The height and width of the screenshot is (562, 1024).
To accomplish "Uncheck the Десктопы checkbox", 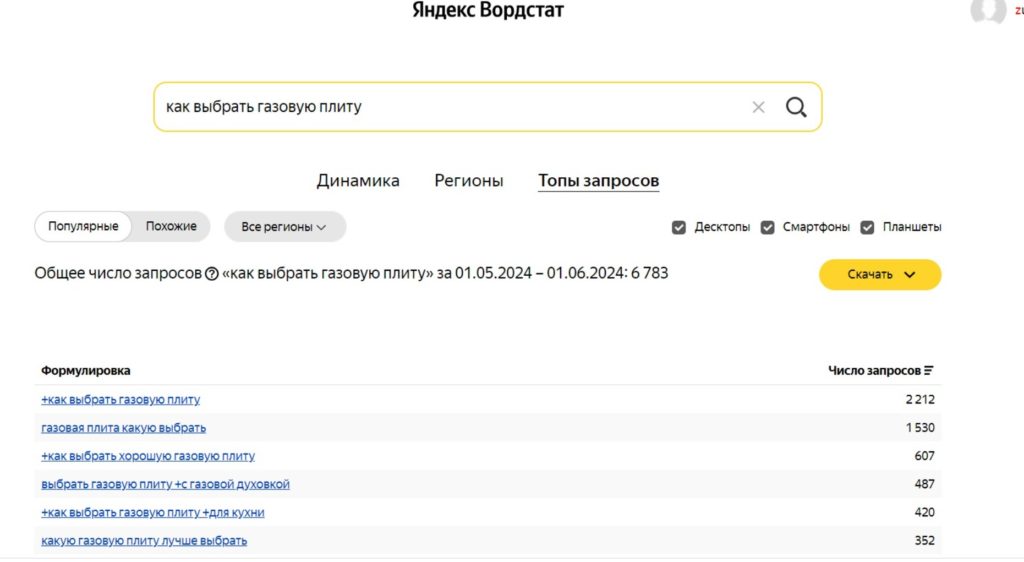I will tap(679, 227).
